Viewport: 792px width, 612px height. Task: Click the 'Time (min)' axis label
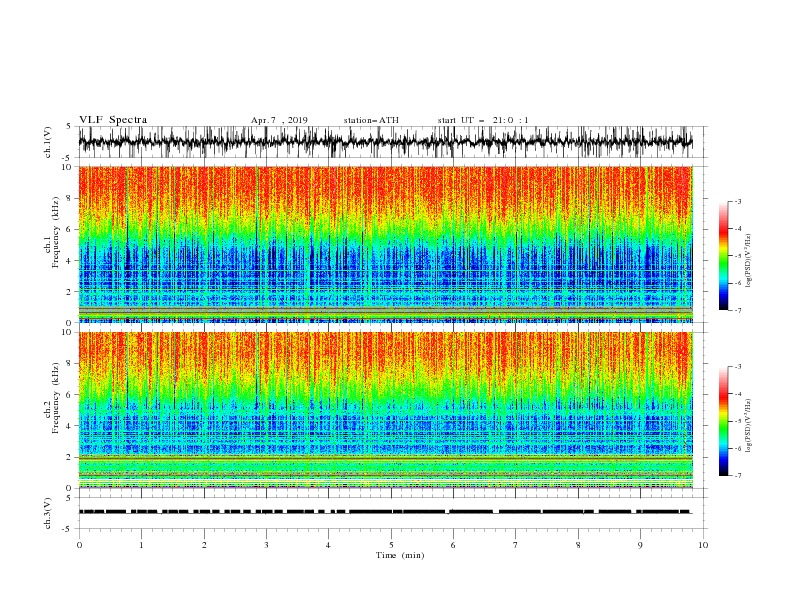[400, 555]
